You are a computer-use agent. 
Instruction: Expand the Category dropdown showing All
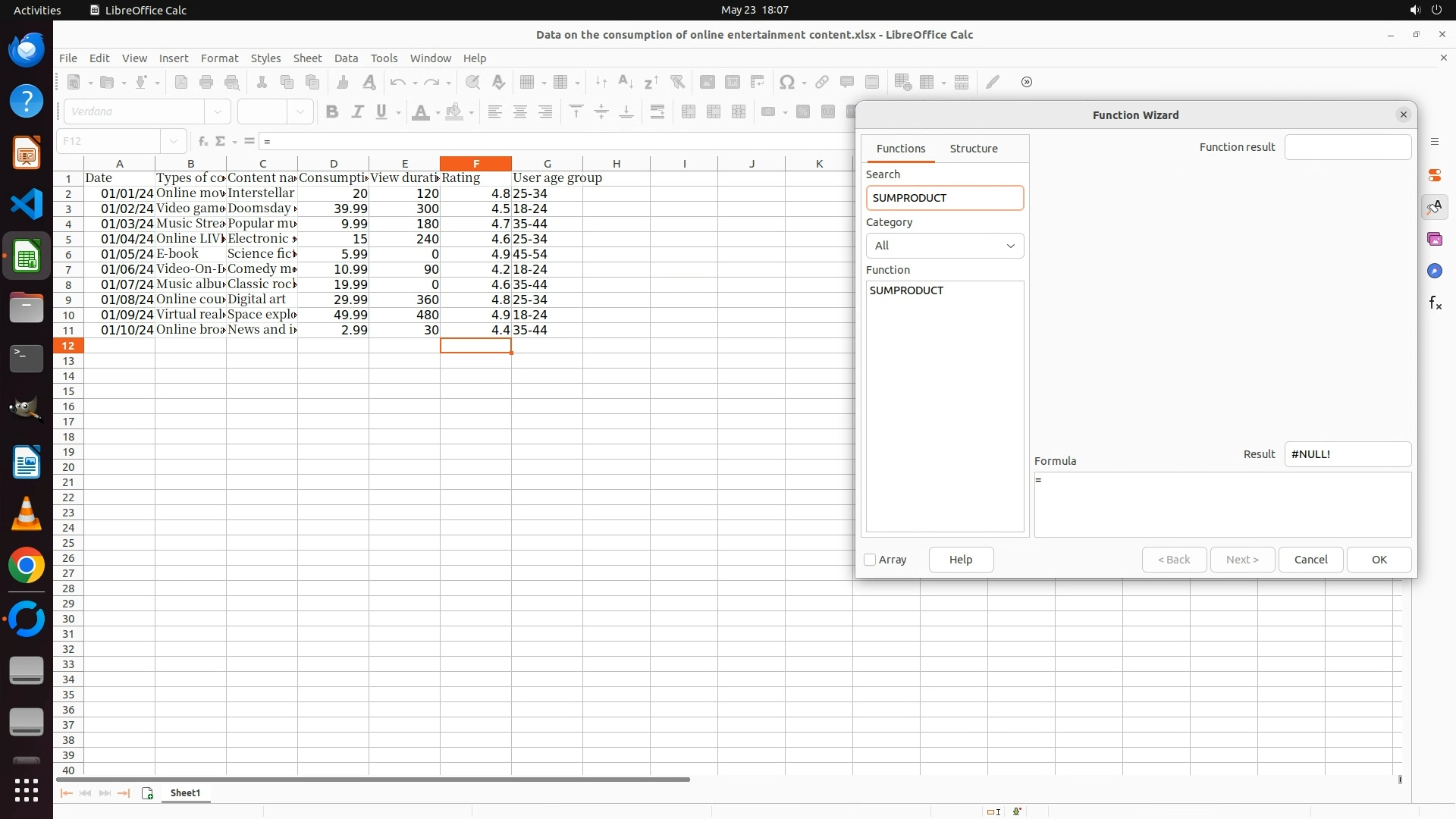pyautogui.click(x=944, y=246)
